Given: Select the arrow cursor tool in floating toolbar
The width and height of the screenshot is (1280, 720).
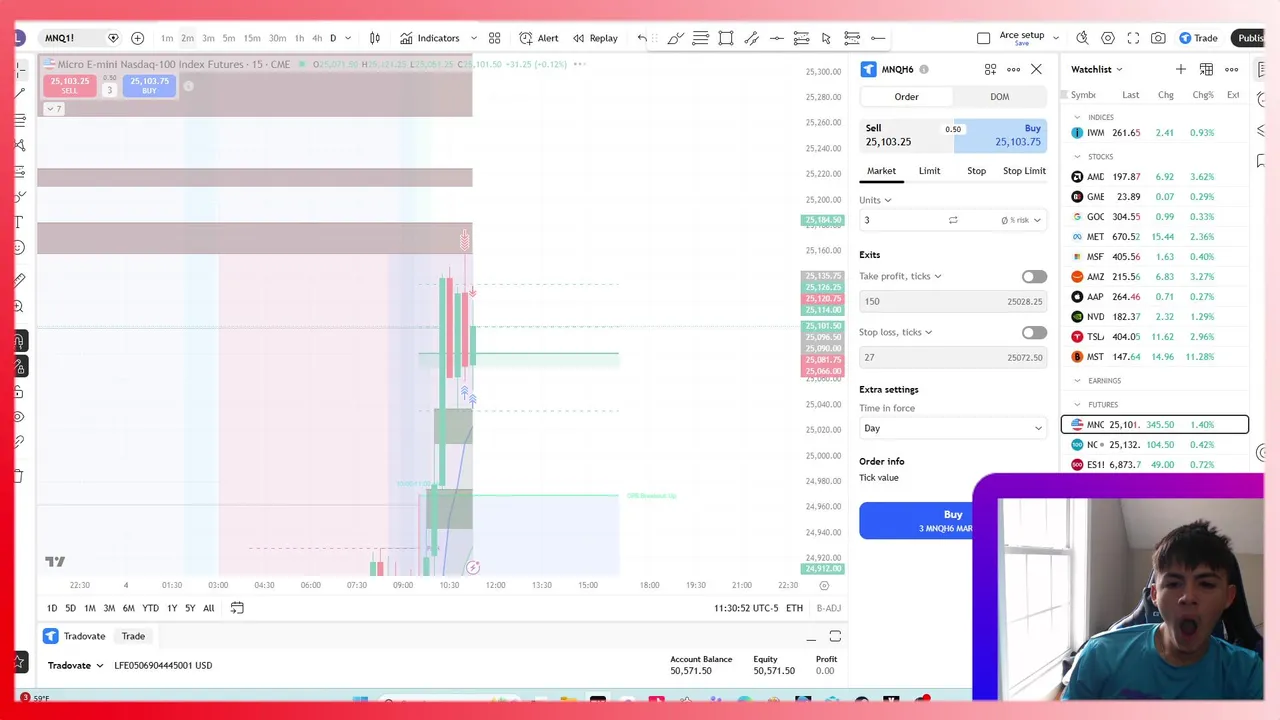Looking at the screenshot, I should [826, 38].
